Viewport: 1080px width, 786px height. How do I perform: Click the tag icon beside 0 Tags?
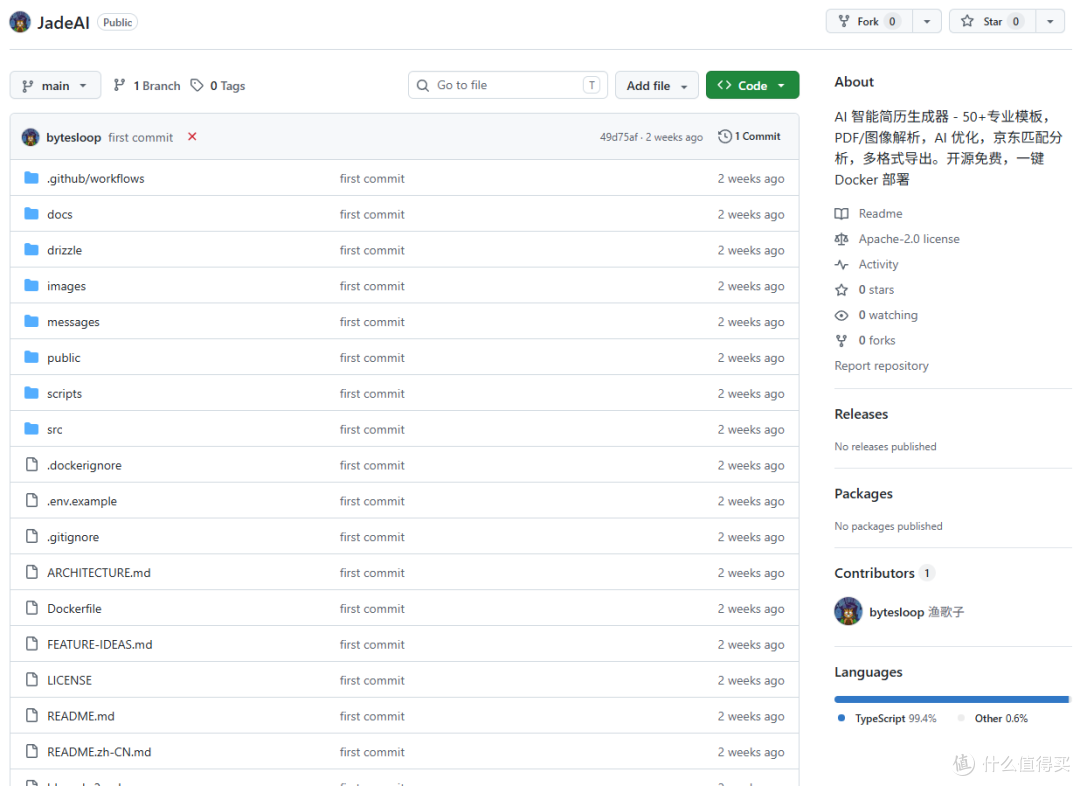pos(197,85)
